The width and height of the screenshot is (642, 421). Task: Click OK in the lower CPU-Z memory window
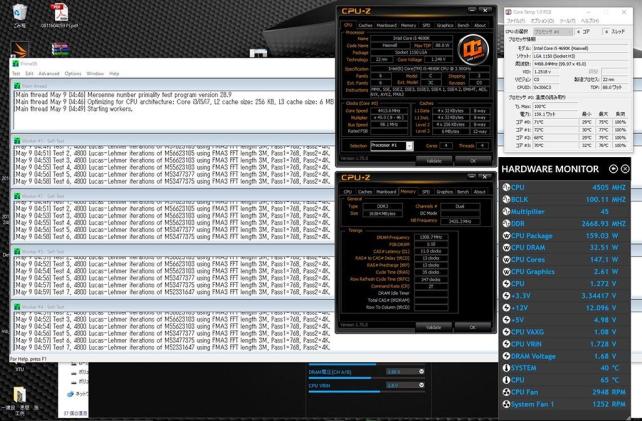(473, 327)
